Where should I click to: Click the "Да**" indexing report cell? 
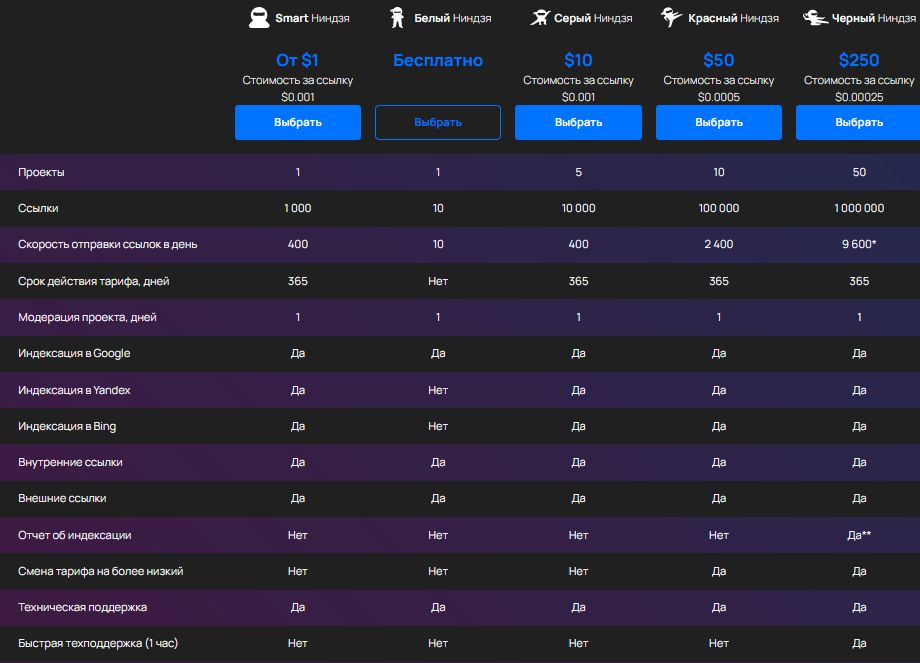(858, 535)
